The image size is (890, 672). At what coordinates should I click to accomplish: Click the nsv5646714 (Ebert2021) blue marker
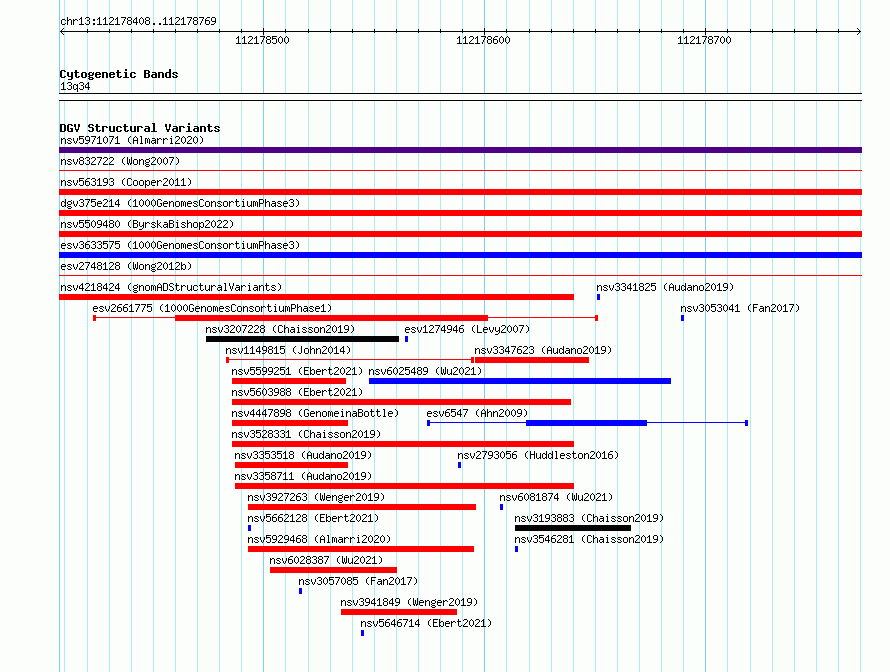point(362,633)
